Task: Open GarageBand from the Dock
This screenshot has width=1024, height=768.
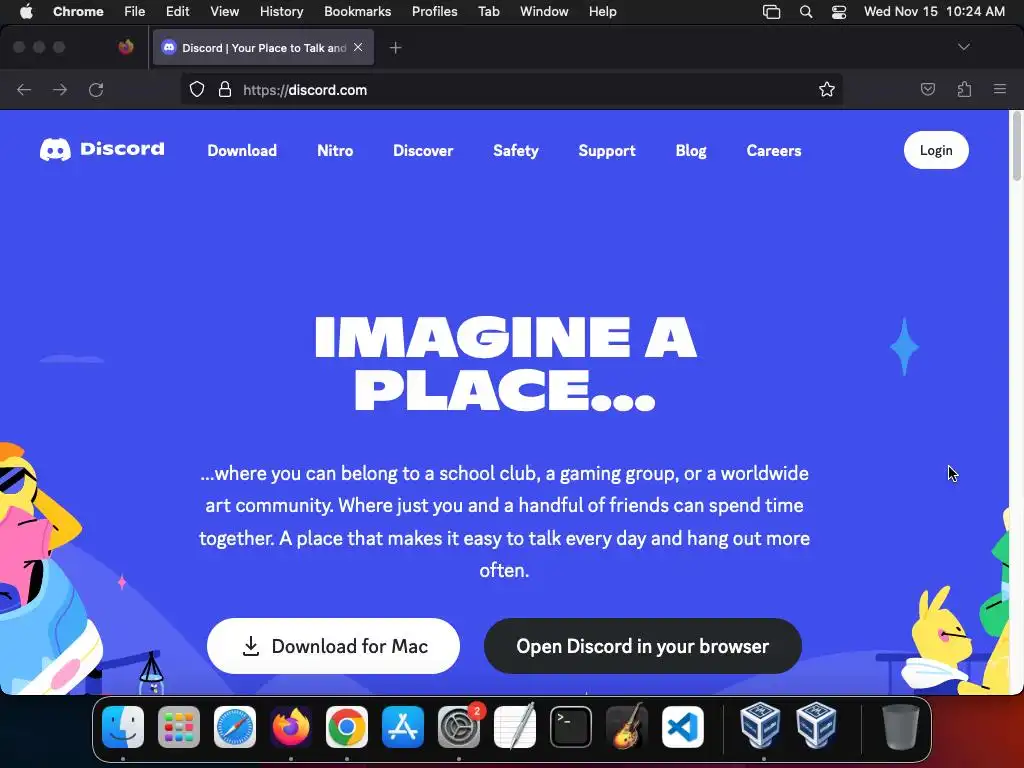Action: point(627,727)
